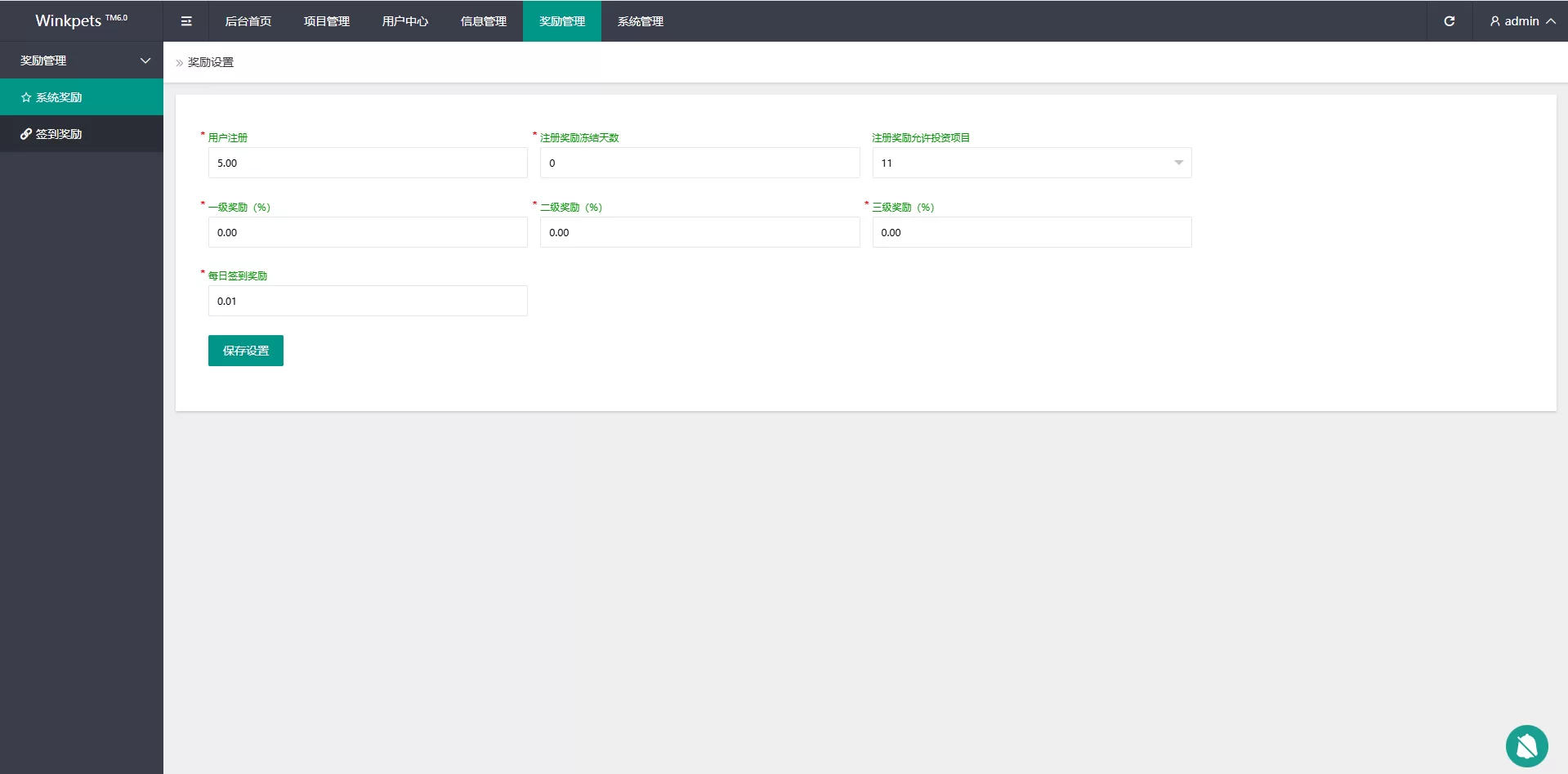This screenshot has height=774, width=1568.
Task: Focus the 注册奖励冻结天数 input field
Action: click(699, 163)
